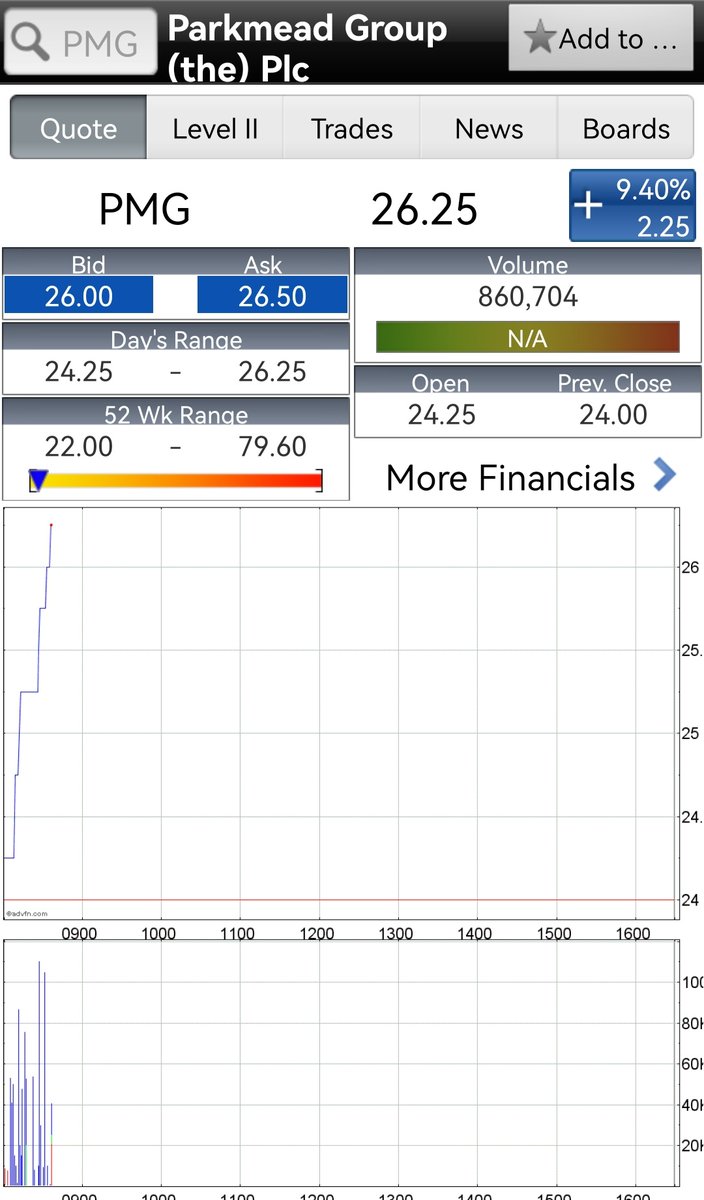Click the 52 Wk Range low 22.00
Screen dimensions: 704x1200
tap(79, 447)
